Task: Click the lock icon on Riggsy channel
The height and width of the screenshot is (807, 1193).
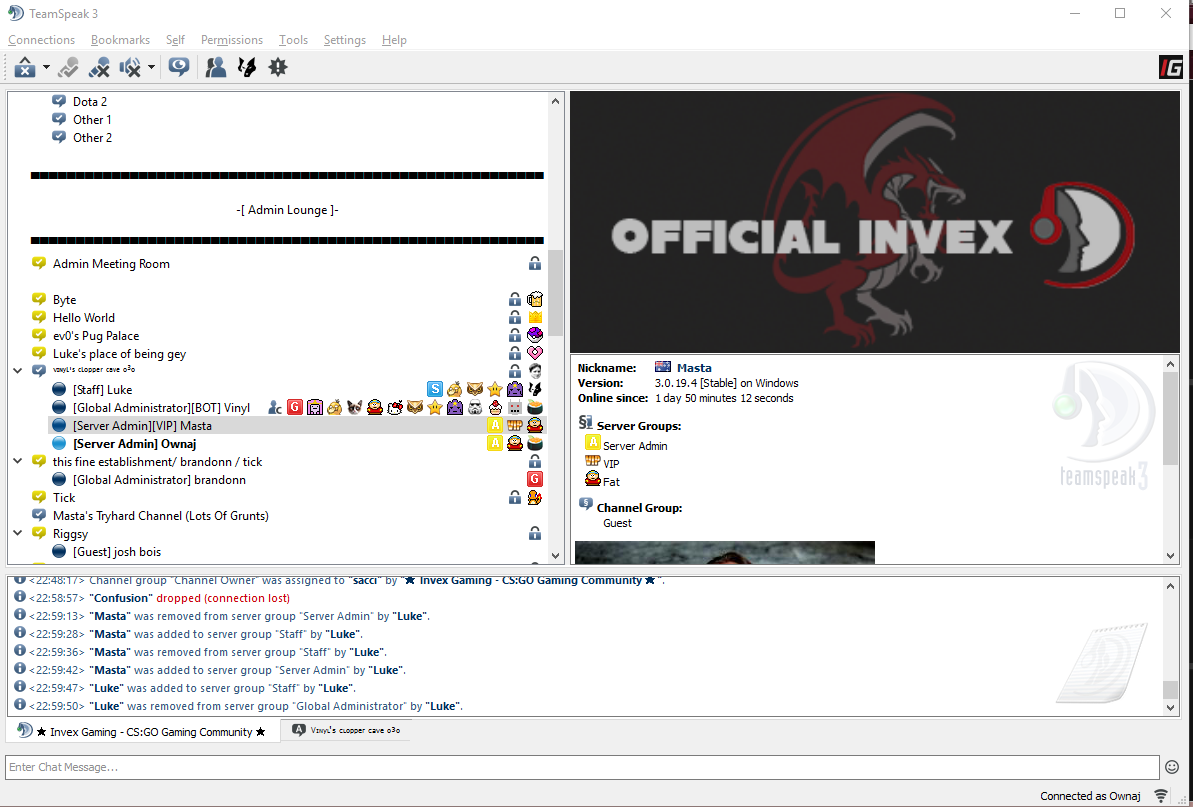Action: click(535, 533)
